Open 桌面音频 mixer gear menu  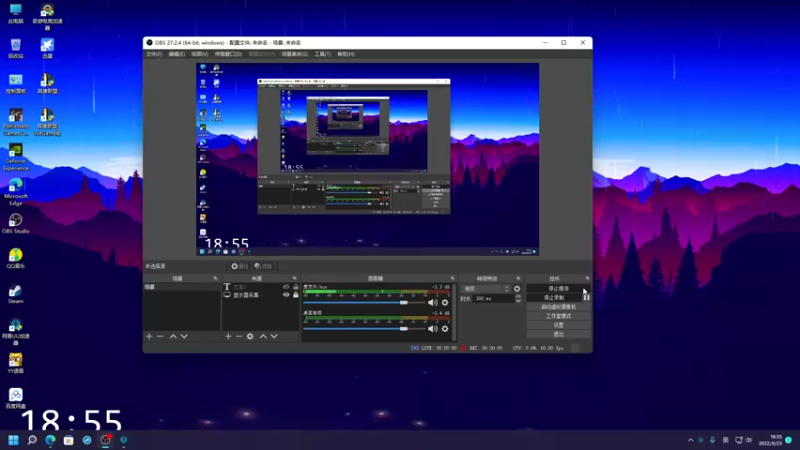(445, 329)
